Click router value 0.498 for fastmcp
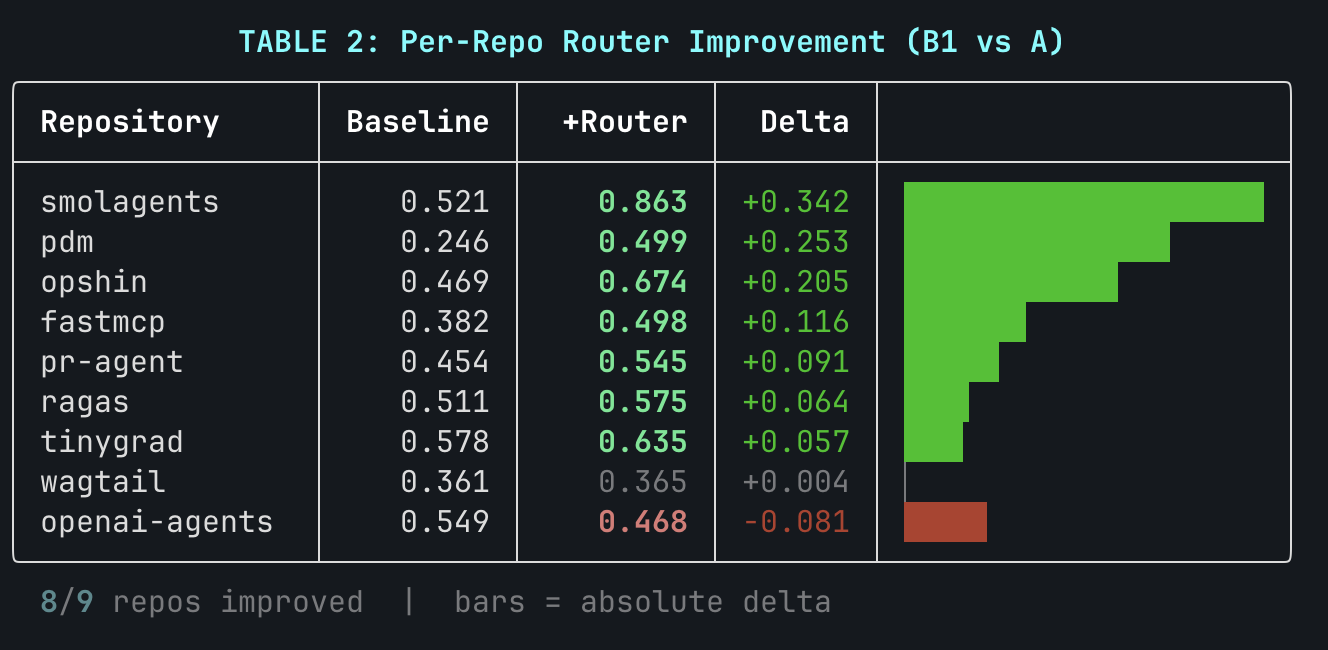Image resolution: width=1328 pixels, height=650 pixels. [643, 322]
